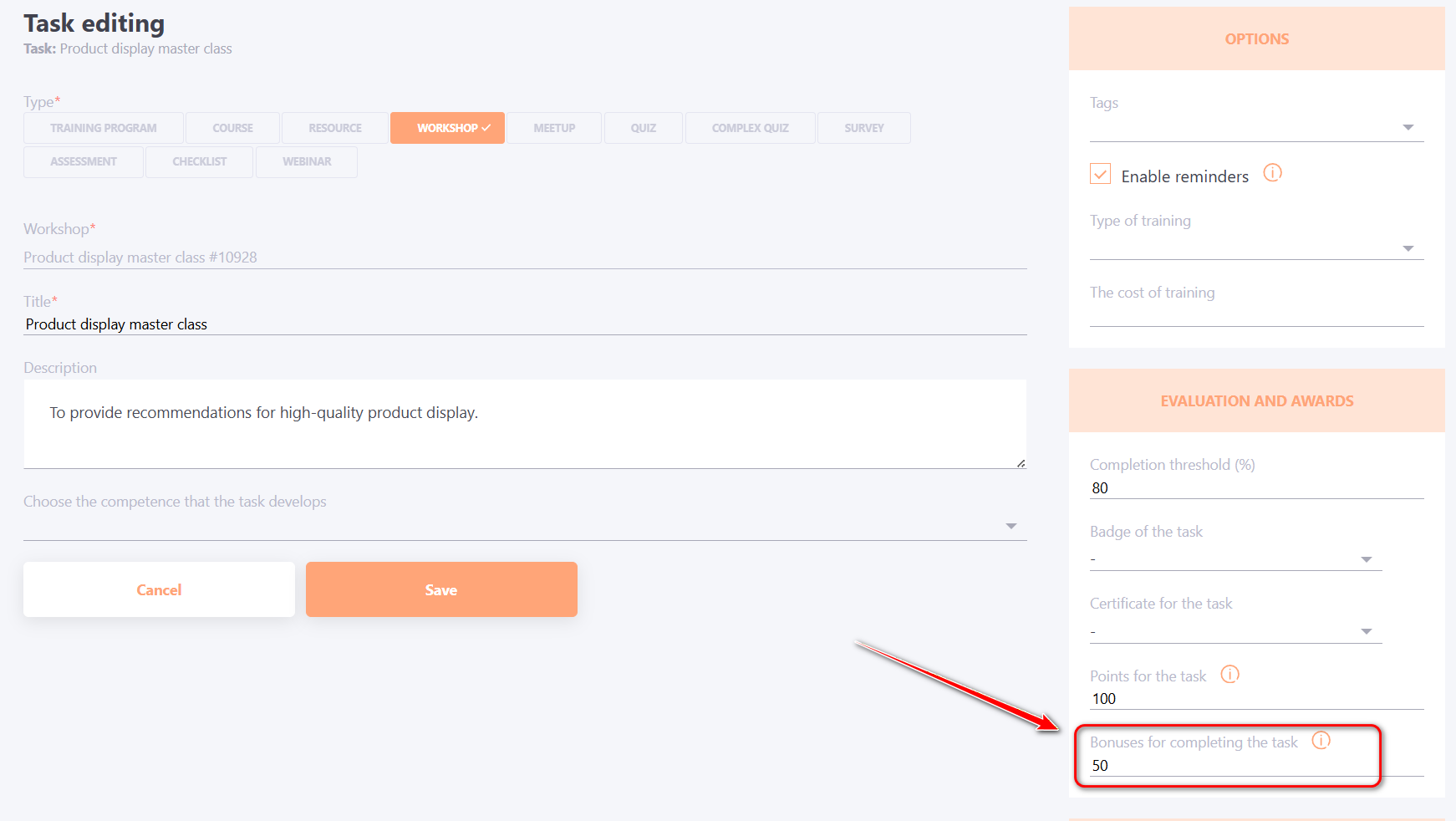The image size is (1456, 821).
Task: Click info icon next to Enable reminders
Action: [1272, 173]
